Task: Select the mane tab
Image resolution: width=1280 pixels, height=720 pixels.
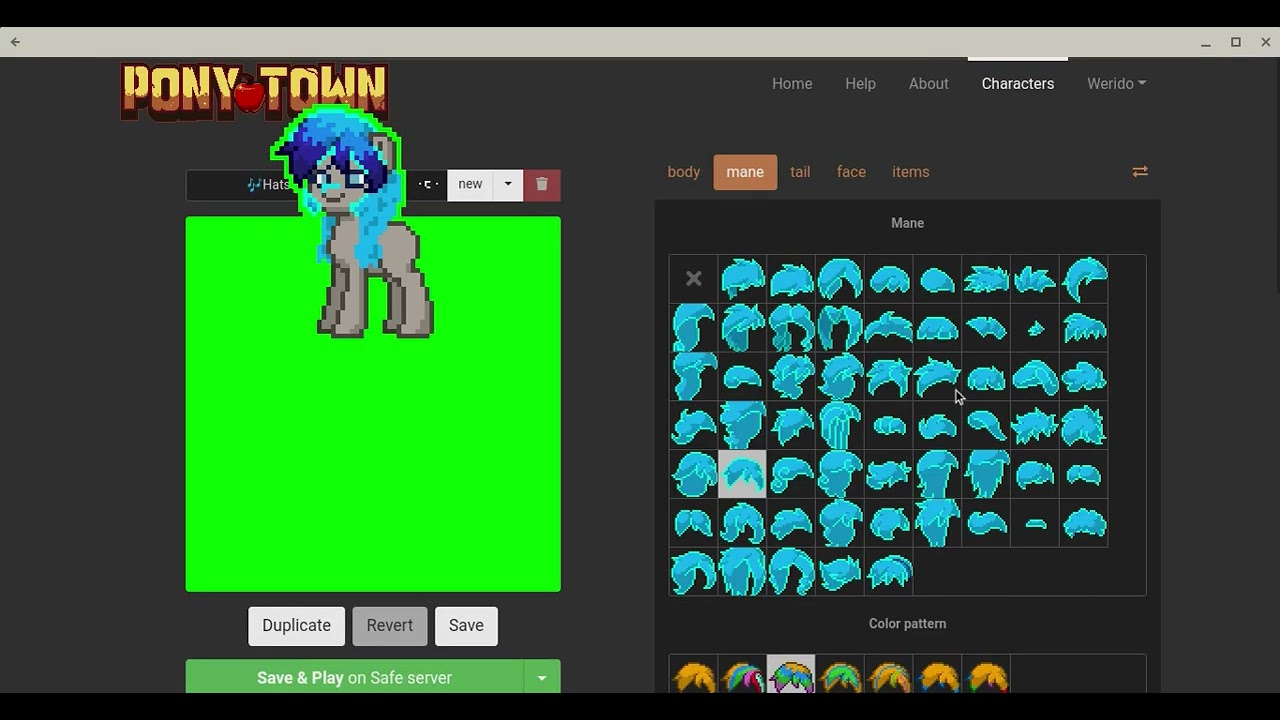Action: [x=745, y=172]
